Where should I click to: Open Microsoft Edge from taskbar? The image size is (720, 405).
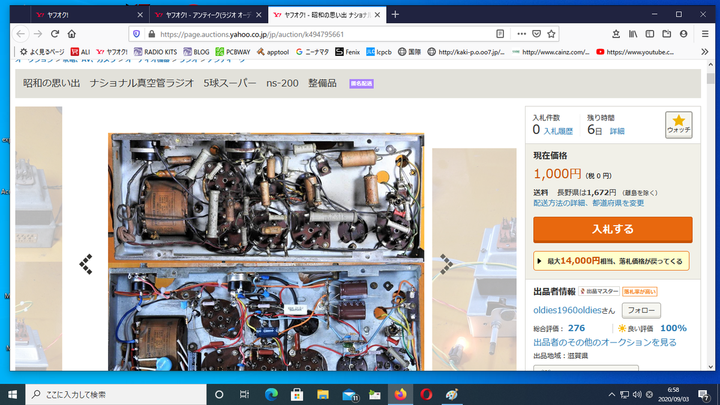(270, 394)
